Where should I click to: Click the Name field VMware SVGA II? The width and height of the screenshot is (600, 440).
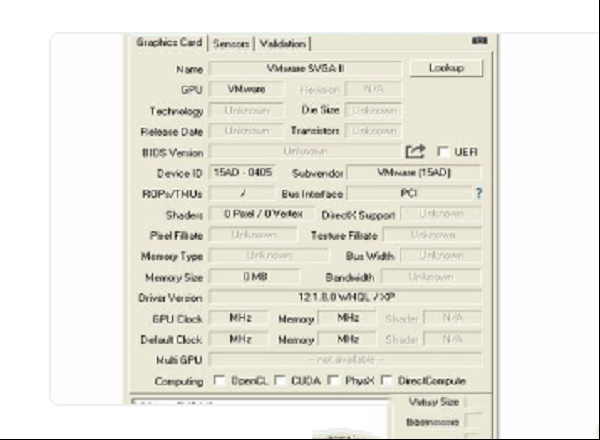305,68
